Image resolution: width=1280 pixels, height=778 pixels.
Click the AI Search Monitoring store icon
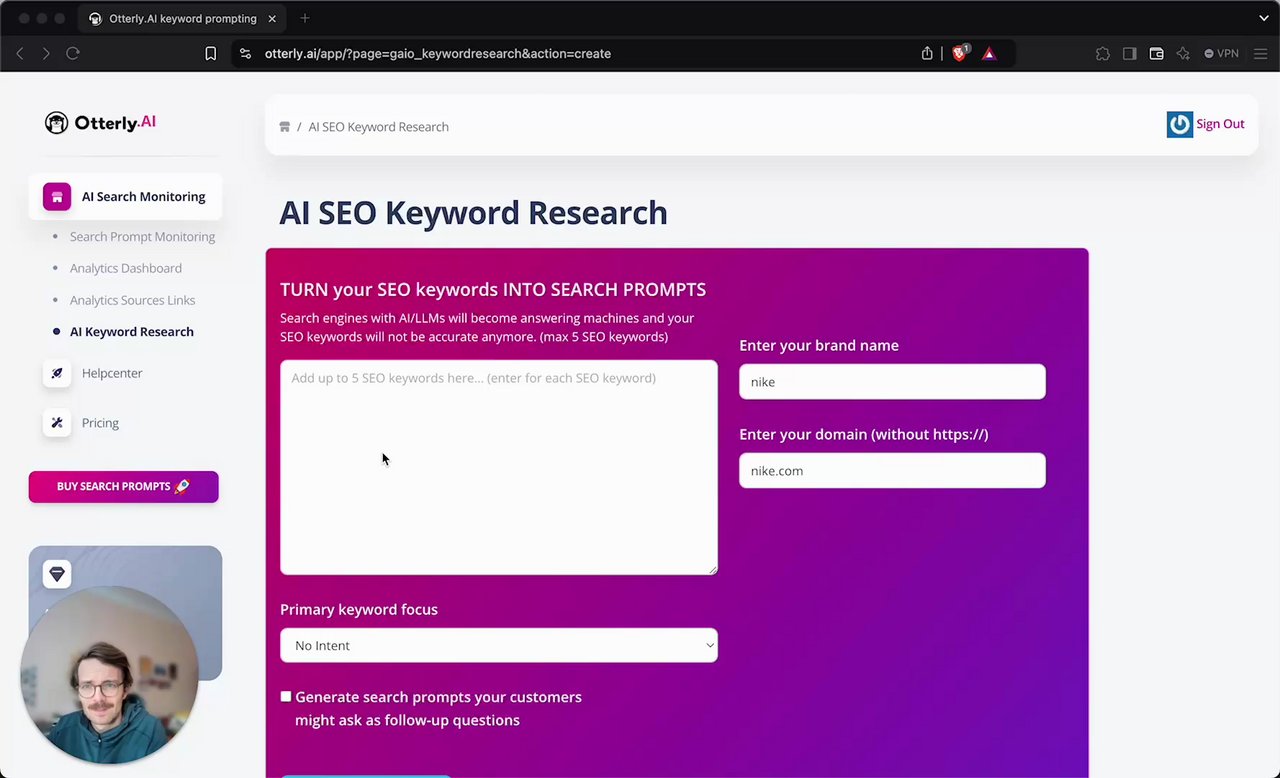pyautogui.click(x=57, y=197)
